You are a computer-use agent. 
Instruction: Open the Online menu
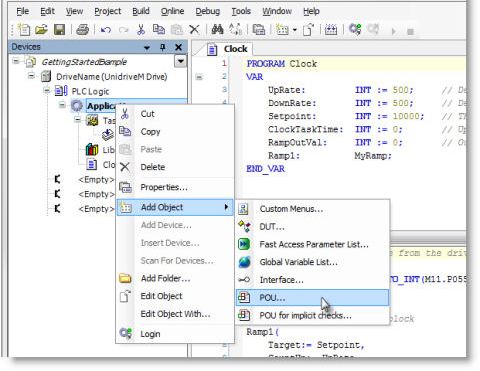[x=172, y=11]
